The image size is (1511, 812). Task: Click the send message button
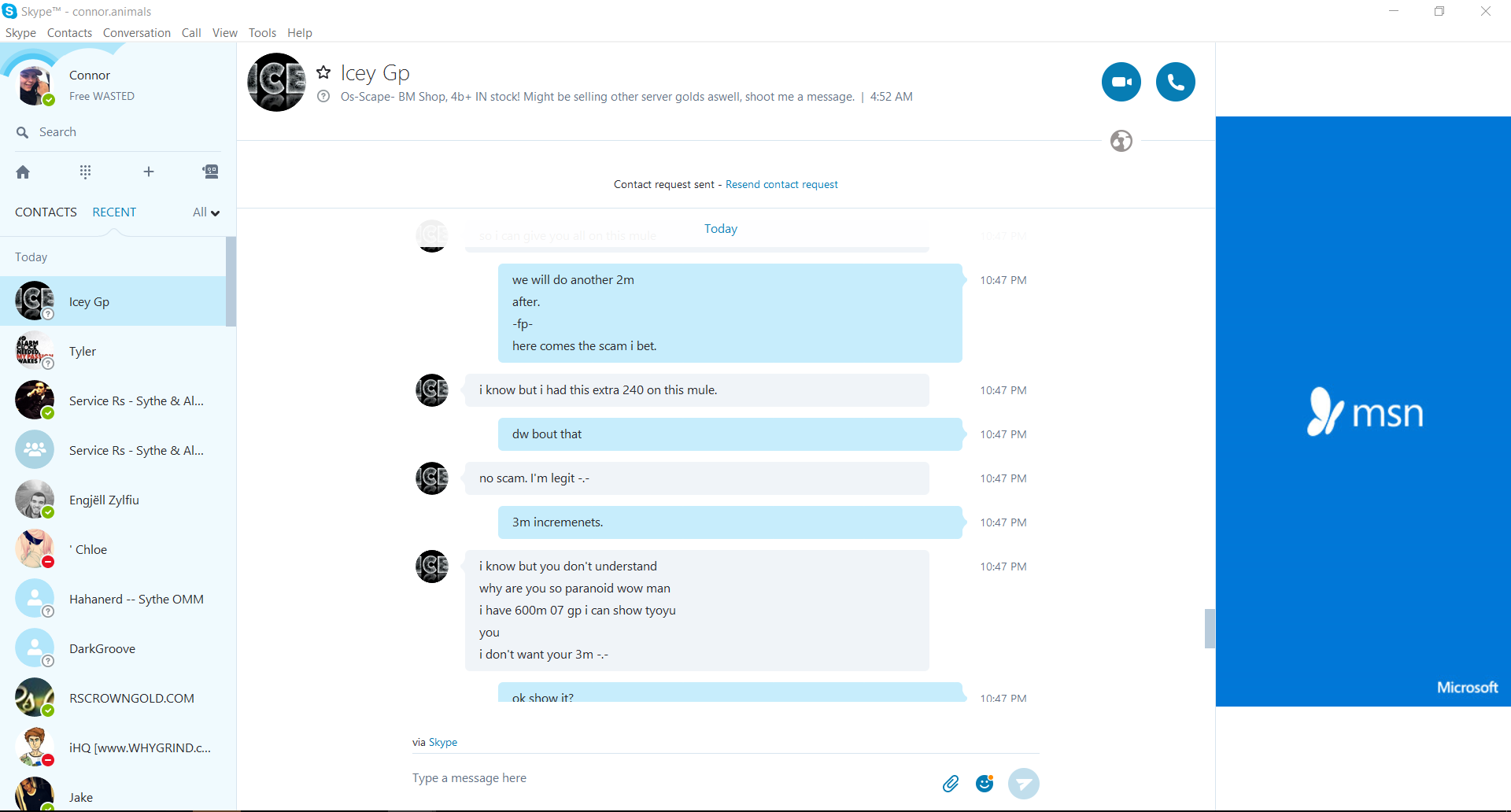[x=1023, y=784]
